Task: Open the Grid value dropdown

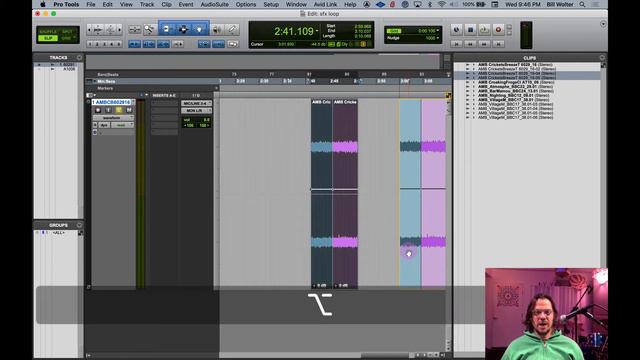Action: pos(438,31)
